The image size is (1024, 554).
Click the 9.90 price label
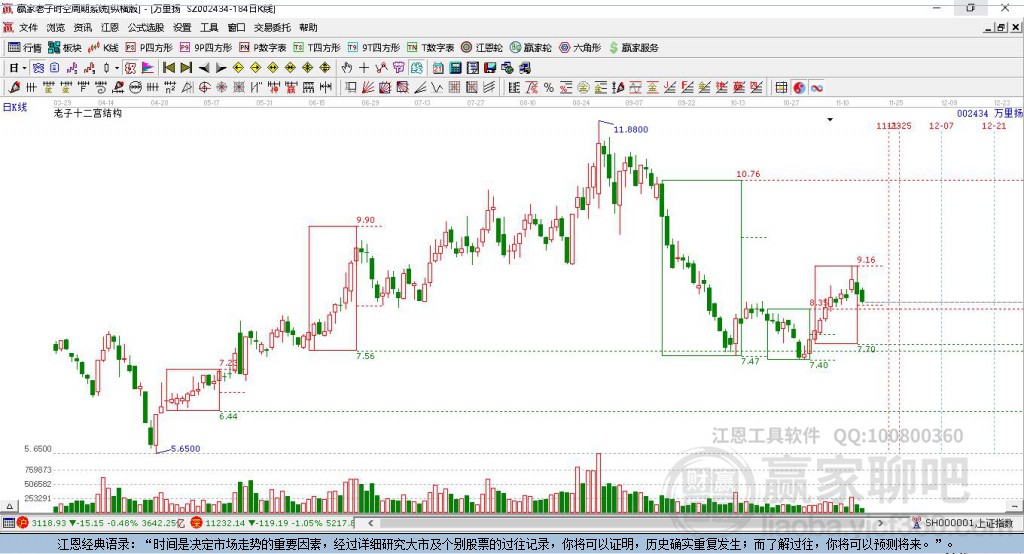click(x=366, y=220)
